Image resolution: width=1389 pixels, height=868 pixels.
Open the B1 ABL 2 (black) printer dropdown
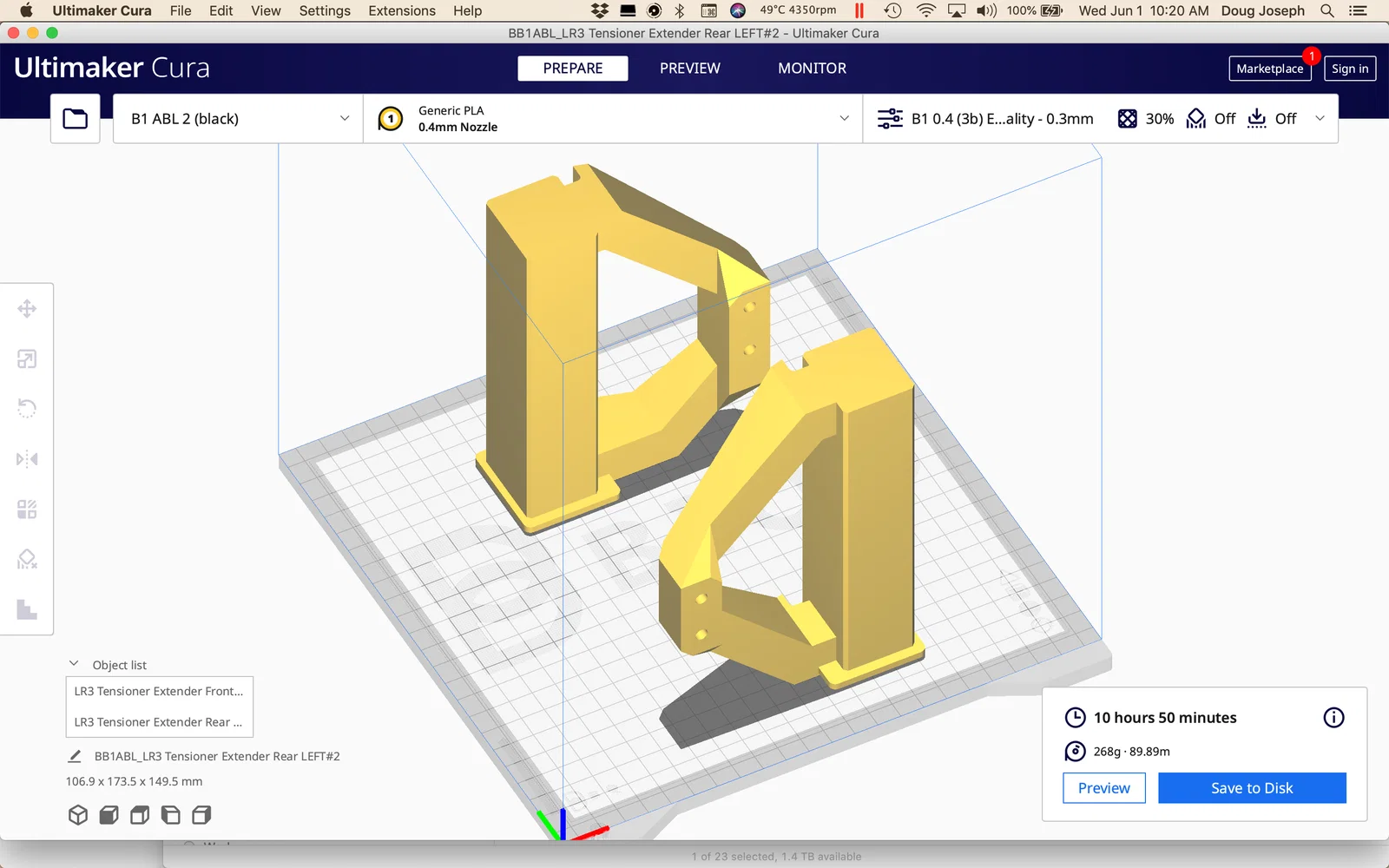click(238, 119)
